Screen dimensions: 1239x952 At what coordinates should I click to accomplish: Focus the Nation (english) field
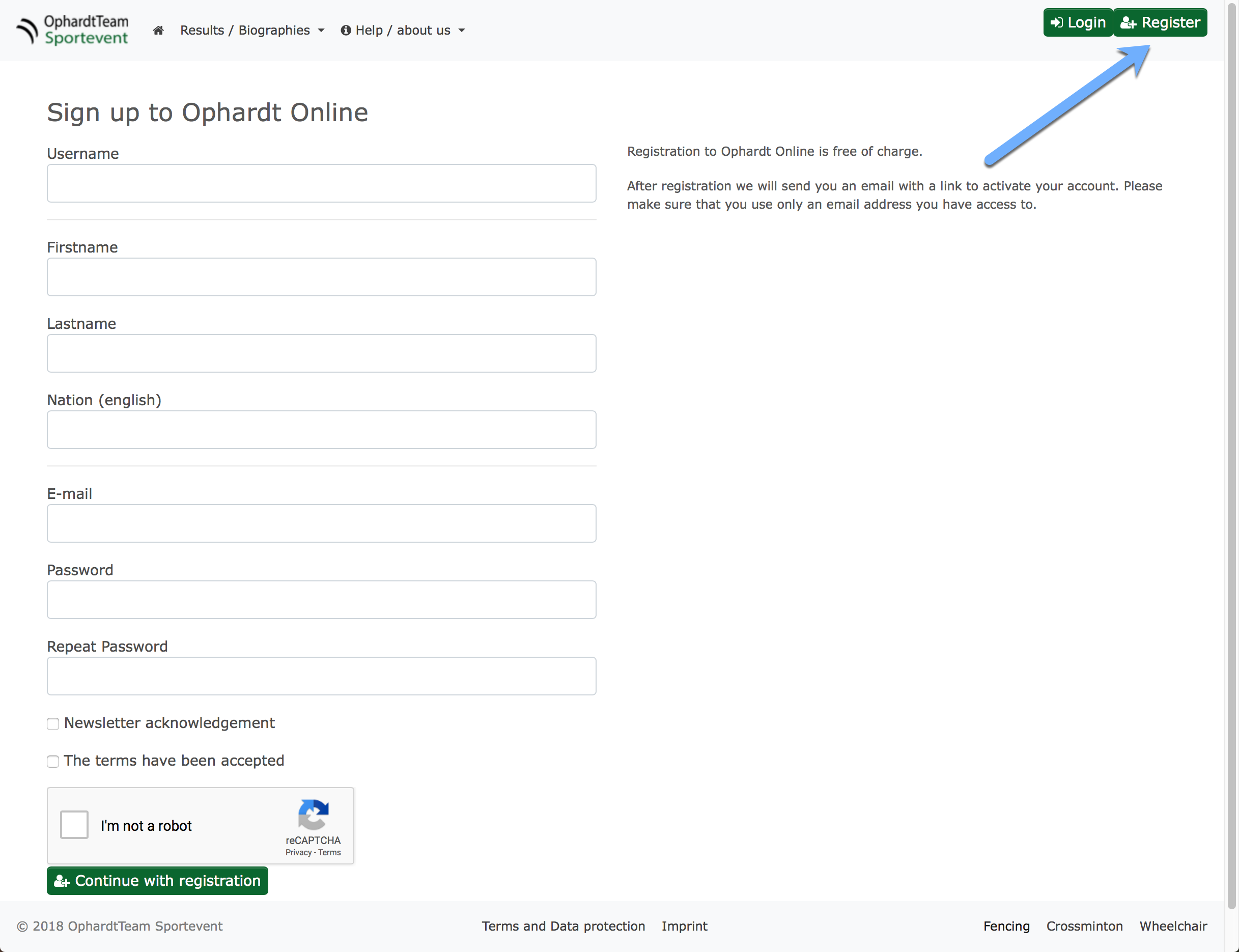click(321, 430)
